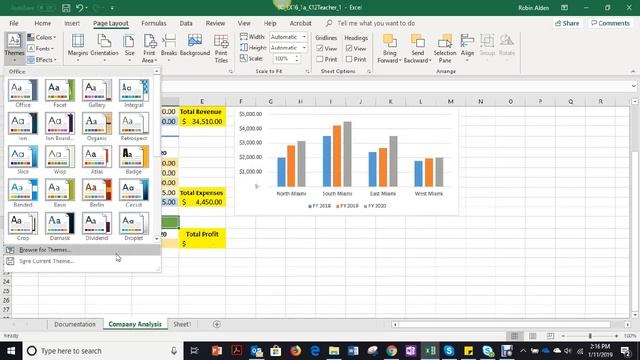Open the Margins options

pyautogui.click(x=78, y=49)
